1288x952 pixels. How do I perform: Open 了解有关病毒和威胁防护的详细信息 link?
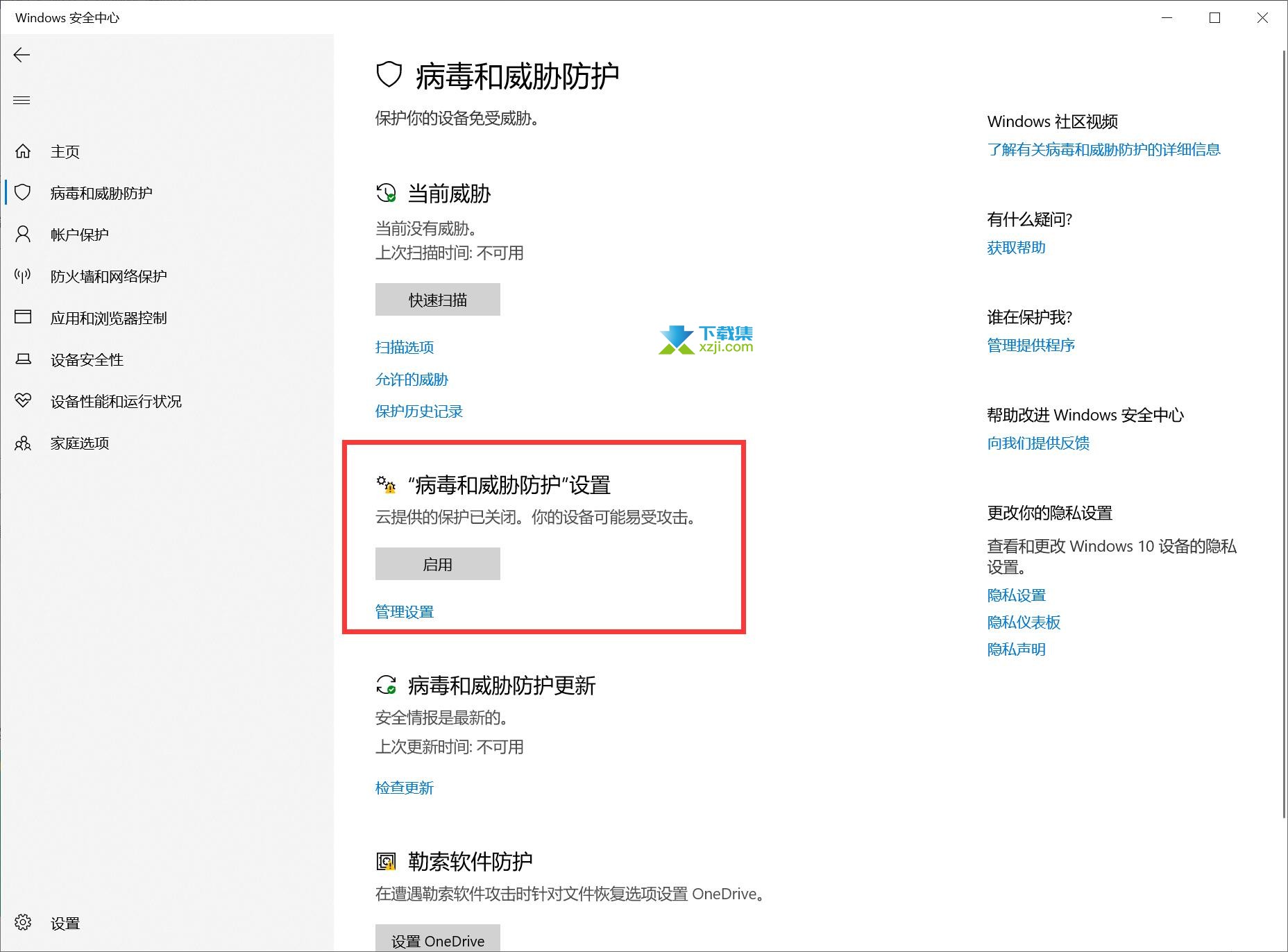click(x=1104, y=149)
